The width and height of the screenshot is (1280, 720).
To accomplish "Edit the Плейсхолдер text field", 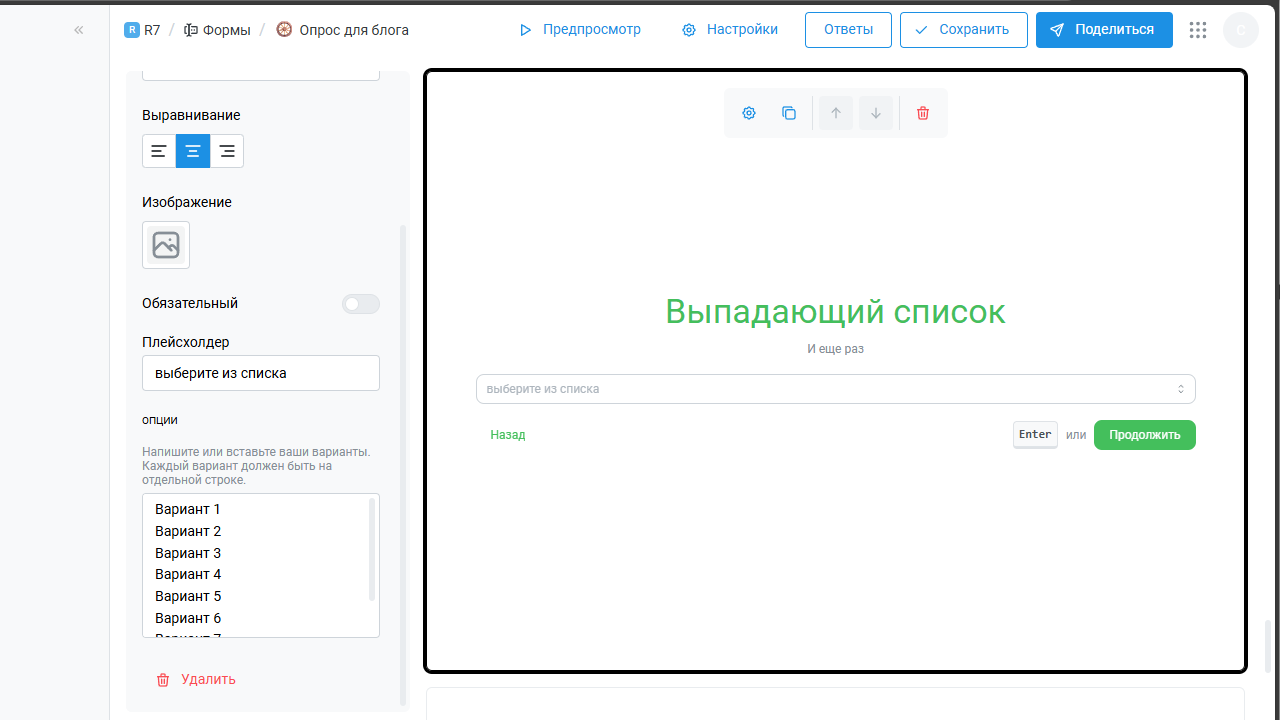I will [x=261, y=373].
